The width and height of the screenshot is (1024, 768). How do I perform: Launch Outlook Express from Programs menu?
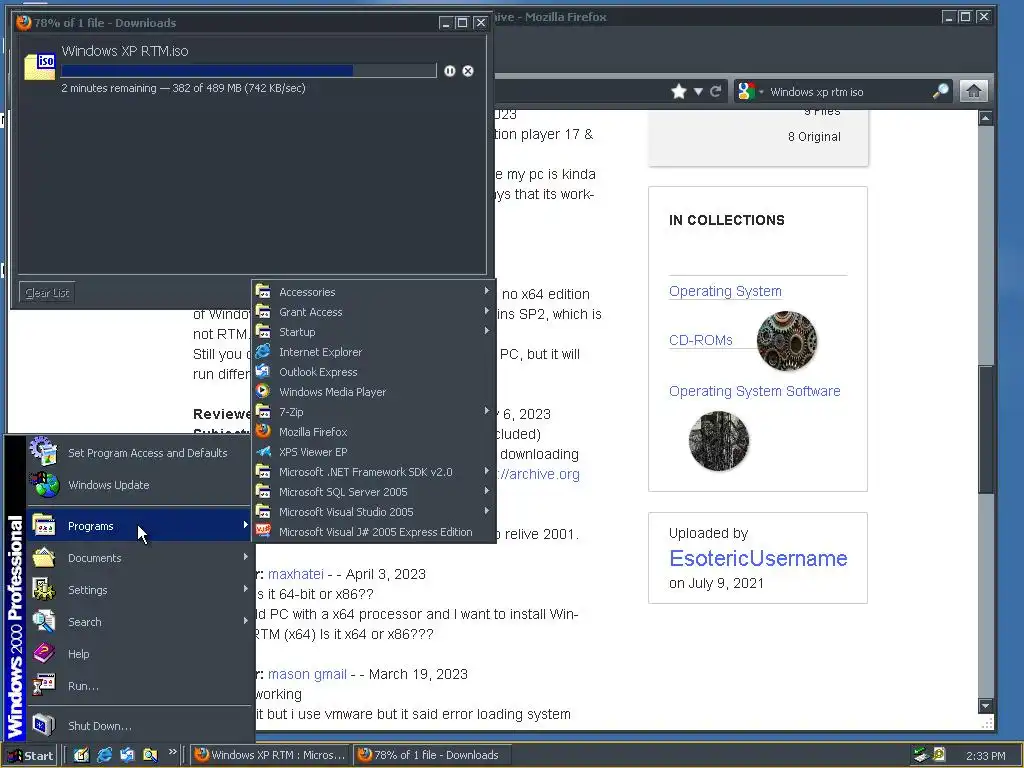click(x=374, y=372)
